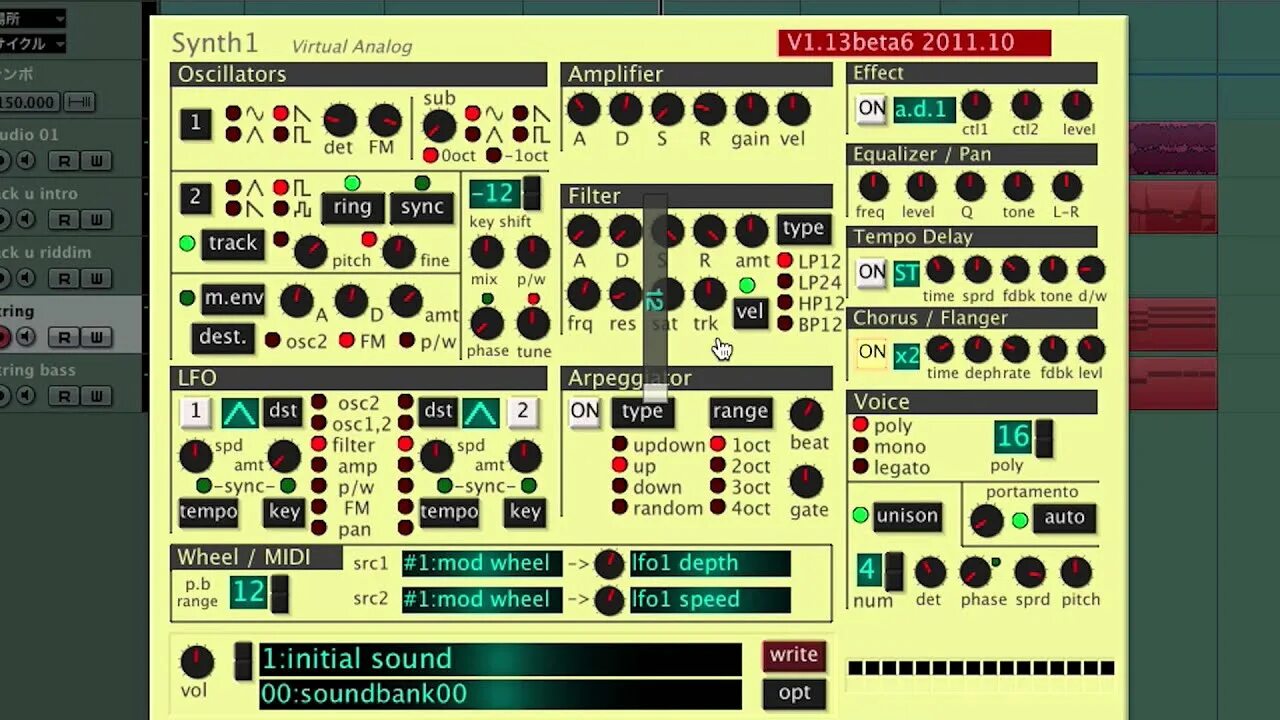Click the write preset button
This screenshot has width=1280, height=720.
[794, 655]
